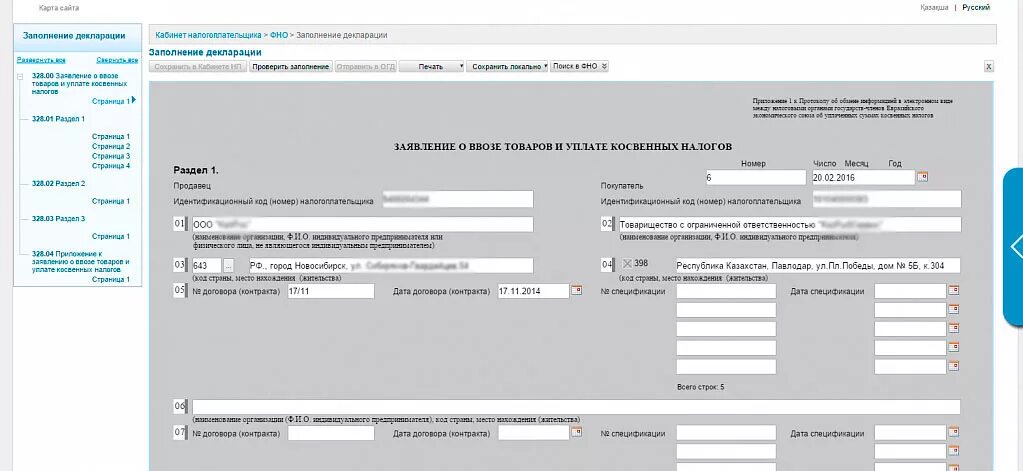Image resolution: width=1023 pixels, height=471 pixels.
Task: Open Страница 1 under 328.04 Приложение
Action: [x=111, y=279]
